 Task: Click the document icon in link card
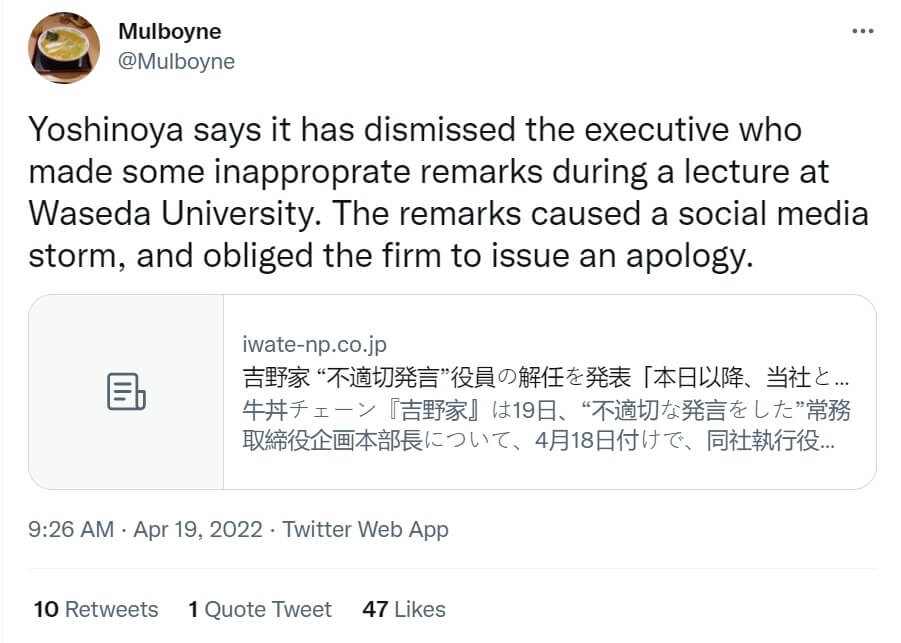[x=126, y=392]
